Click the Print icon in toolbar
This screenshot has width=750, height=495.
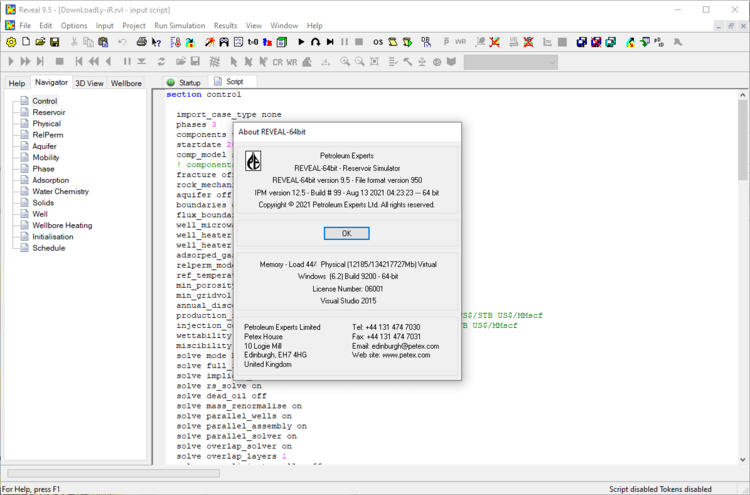click(x=142, y=42)
